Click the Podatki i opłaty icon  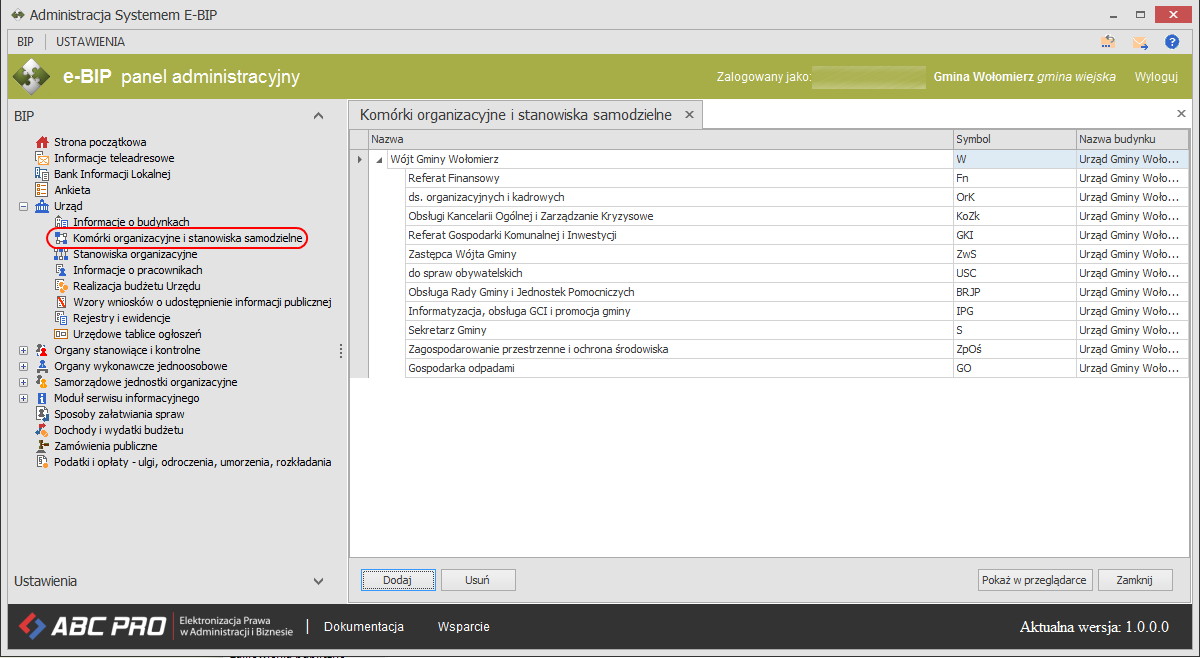(42, 462)
